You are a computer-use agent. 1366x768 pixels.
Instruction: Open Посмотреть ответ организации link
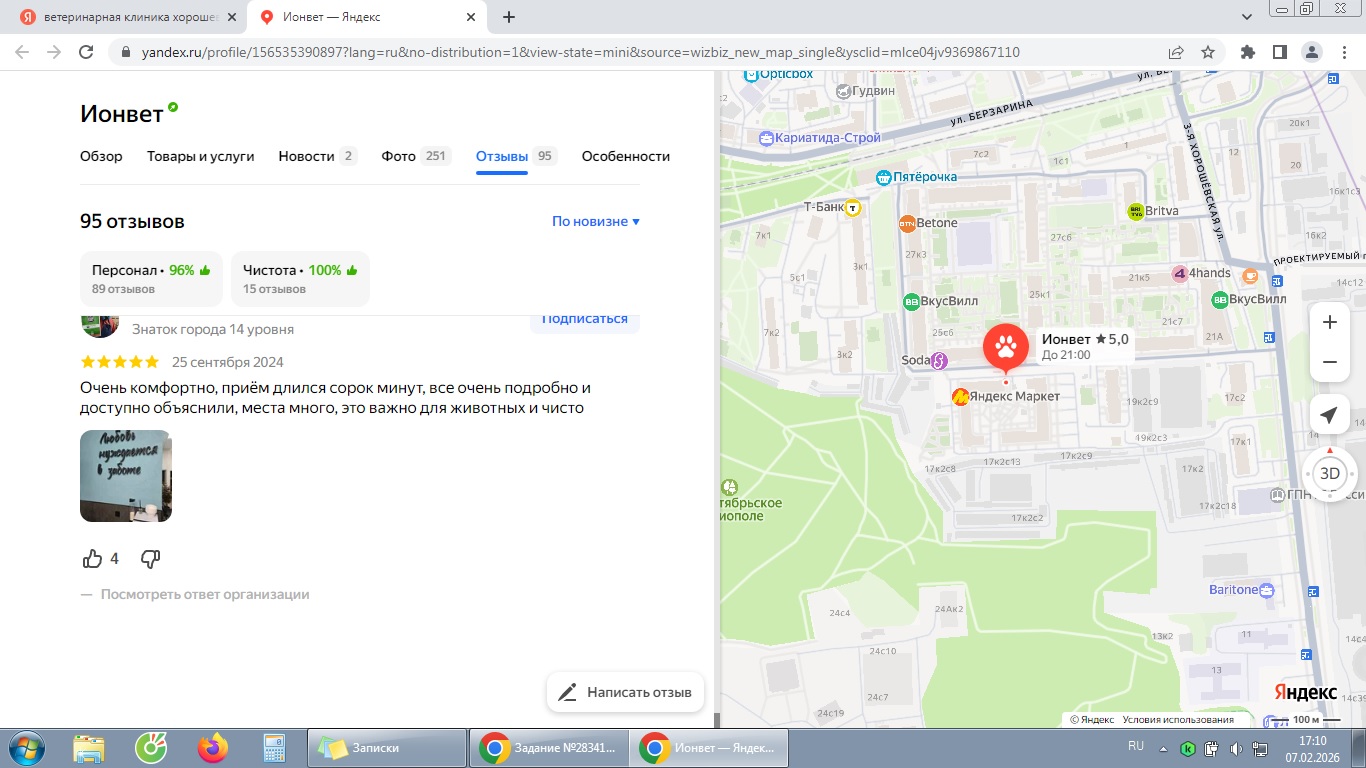coord(205,594)
